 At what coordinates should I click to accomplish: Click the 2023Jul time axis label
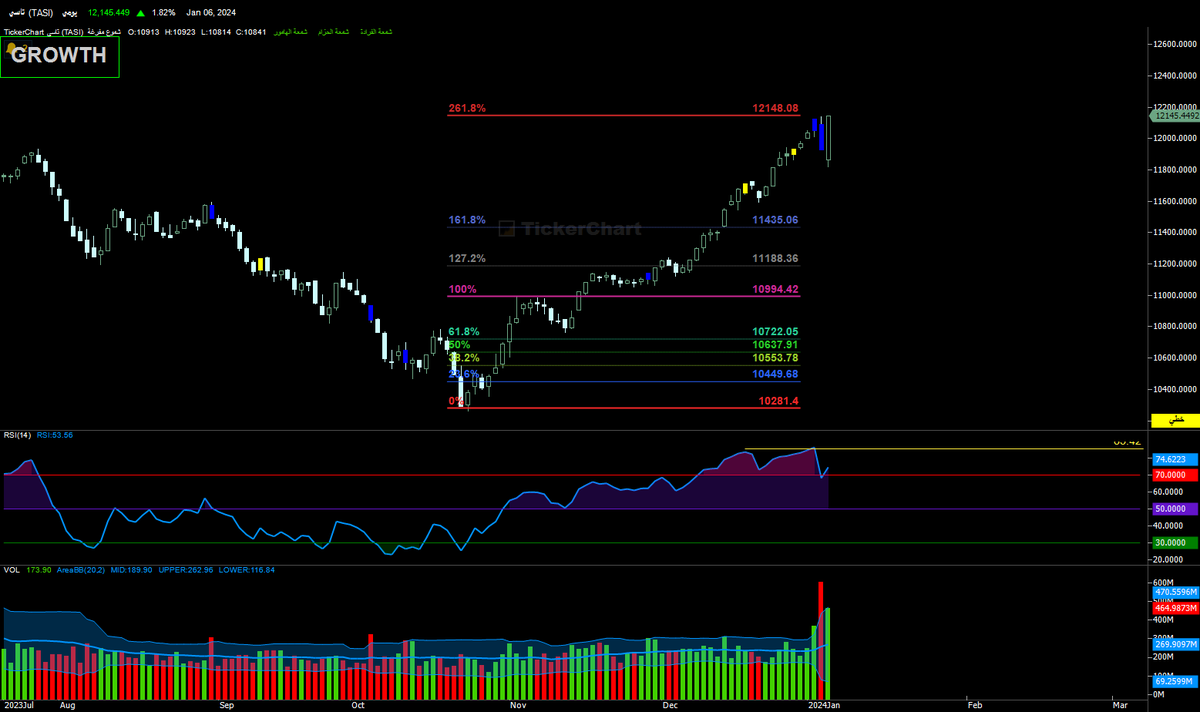(x=18, y=705)
